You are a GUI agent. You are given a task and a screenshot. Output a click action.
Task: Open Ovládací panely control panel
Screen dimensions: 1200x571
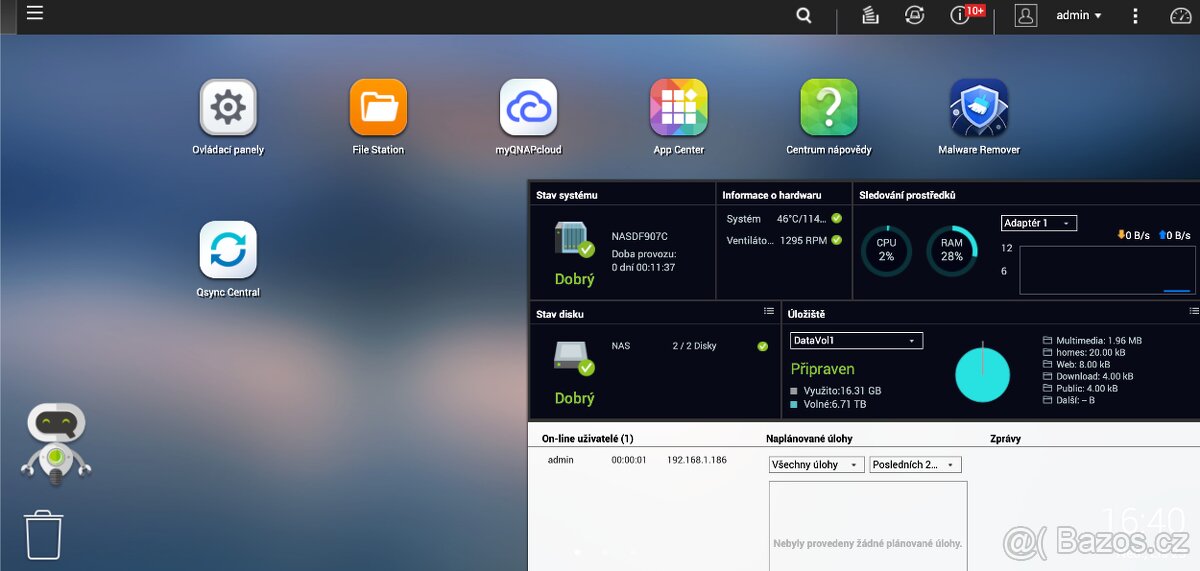[x=228, y=107]
